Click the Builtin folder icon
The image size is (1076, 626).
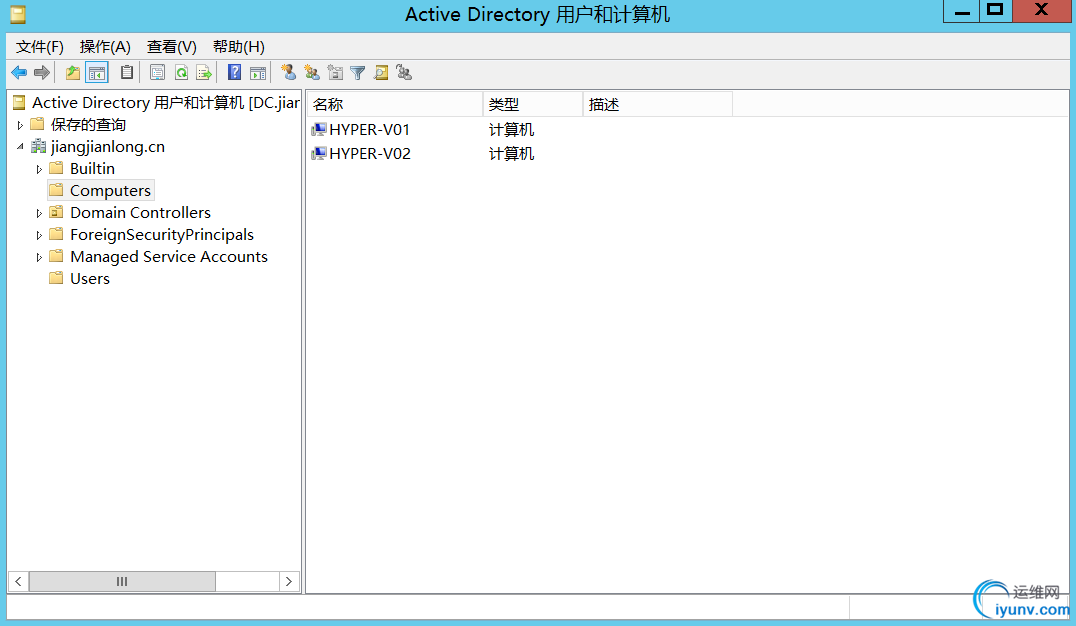57,168
